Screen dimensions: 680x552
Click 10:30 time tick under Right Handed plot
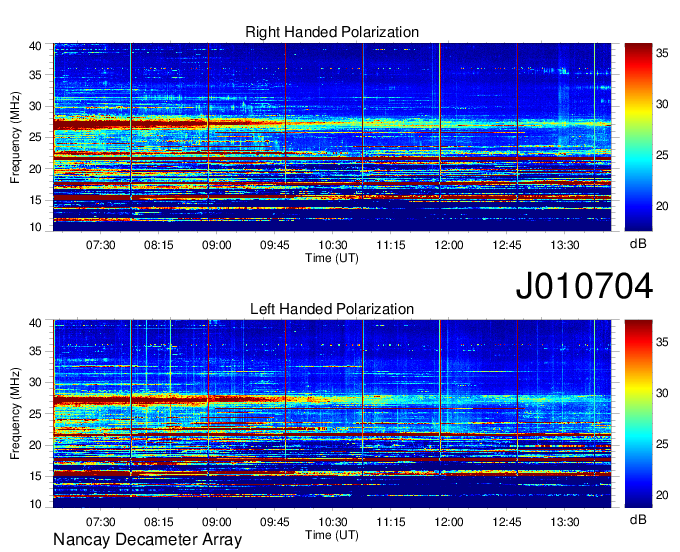pyautogui.click(x=333, y=245)
